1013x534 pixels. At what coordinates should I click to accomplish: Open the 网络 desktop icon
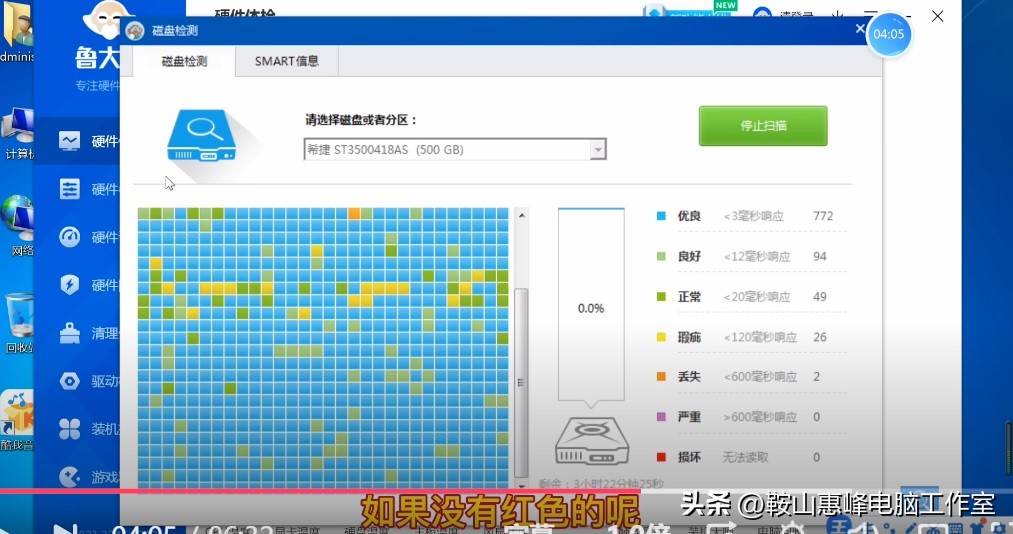coord(17,226)
